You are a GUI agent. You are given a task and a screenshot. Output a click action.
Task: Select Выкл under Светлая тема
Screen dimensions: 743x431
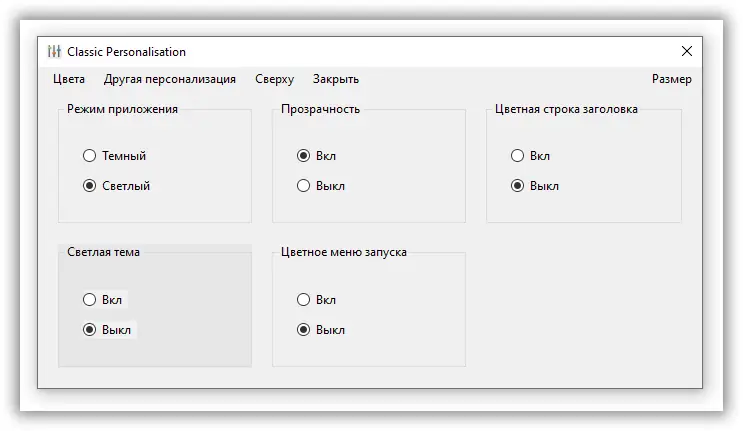(90, 330)
